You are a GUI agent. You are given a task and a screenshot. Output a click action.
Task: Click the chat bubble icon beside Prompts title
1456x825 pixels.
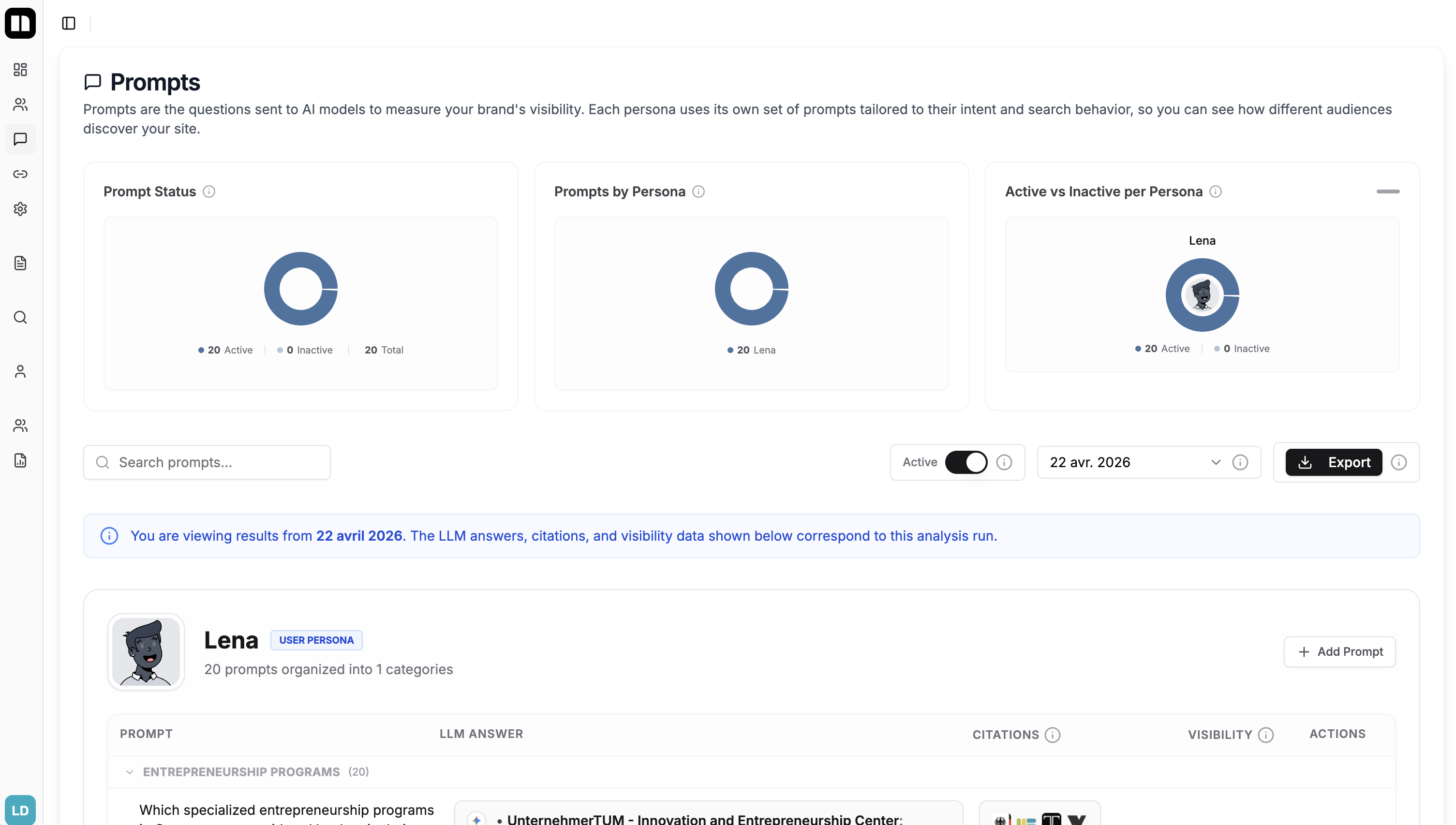pos(92,82)
